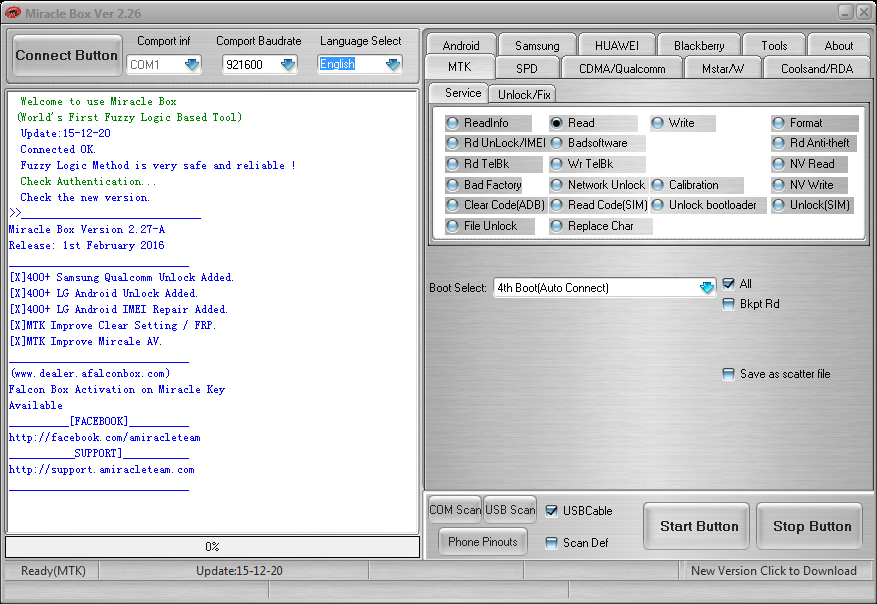Screen dimensions: 877x604
Task: Click New Version Click to Download
Action: coord(774,570)
